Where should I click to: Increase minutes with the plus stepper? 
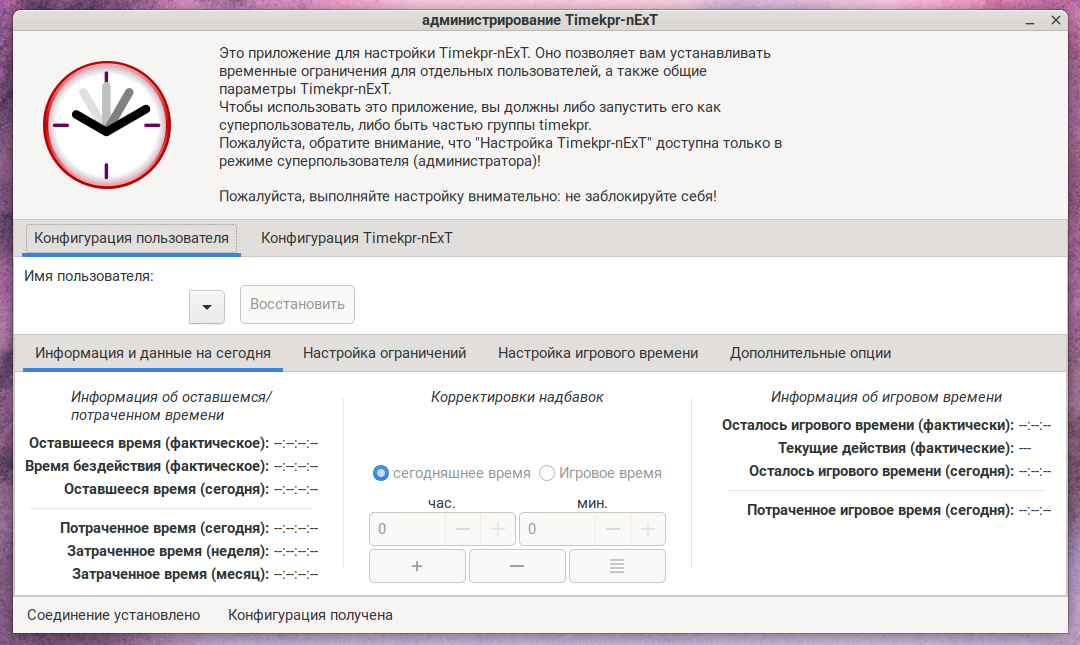[647, 529]
